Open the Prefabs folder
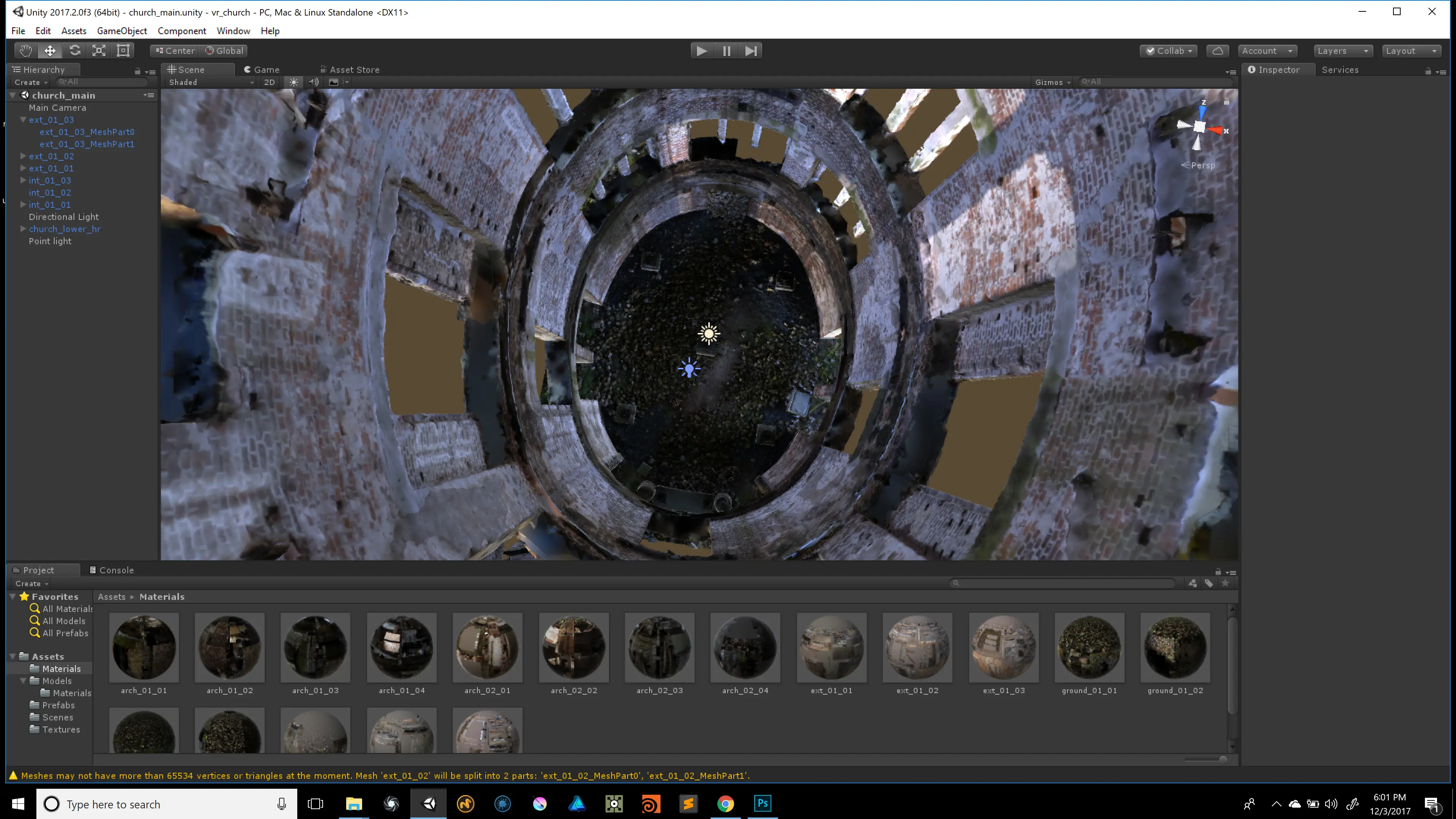 click(58, 705)
